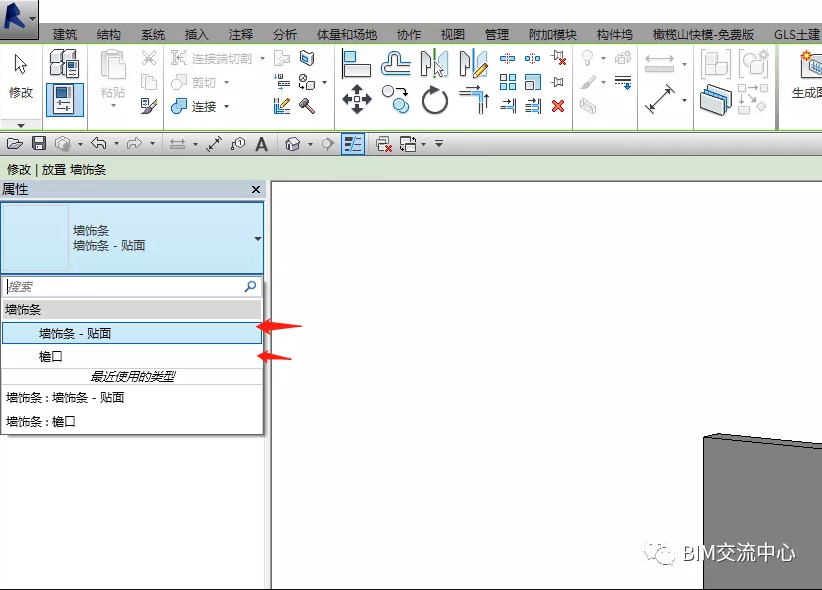822x590 pixels.
Task: Click the Open folder icon
Action: point(15,144)
